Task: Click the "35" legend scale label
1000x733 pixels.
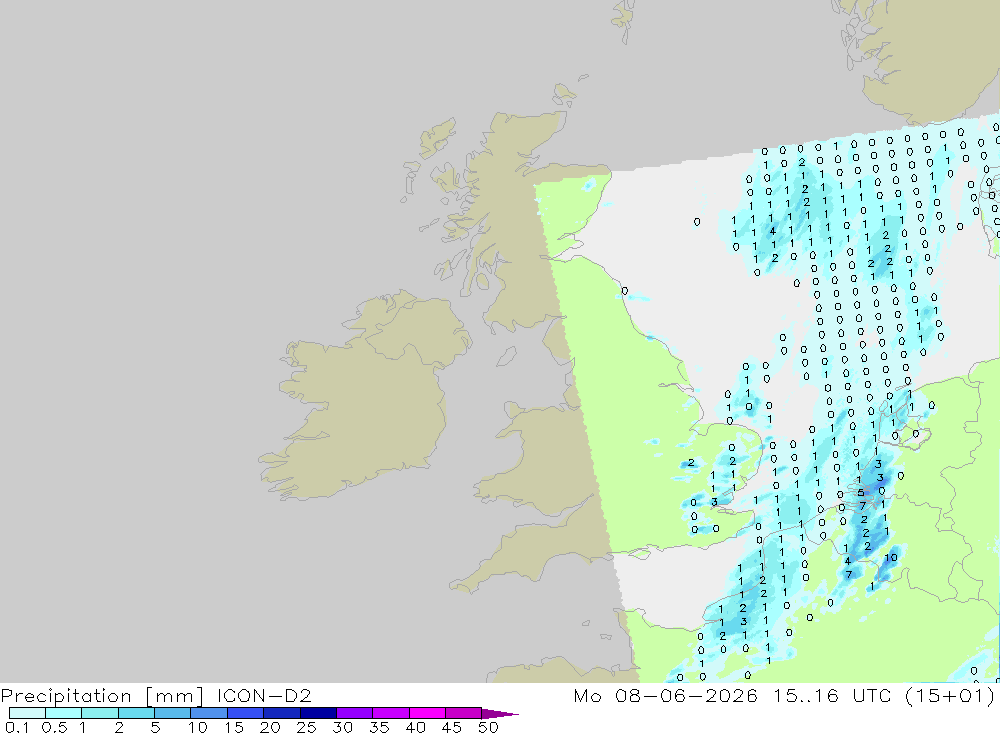Action: (379, 727)
